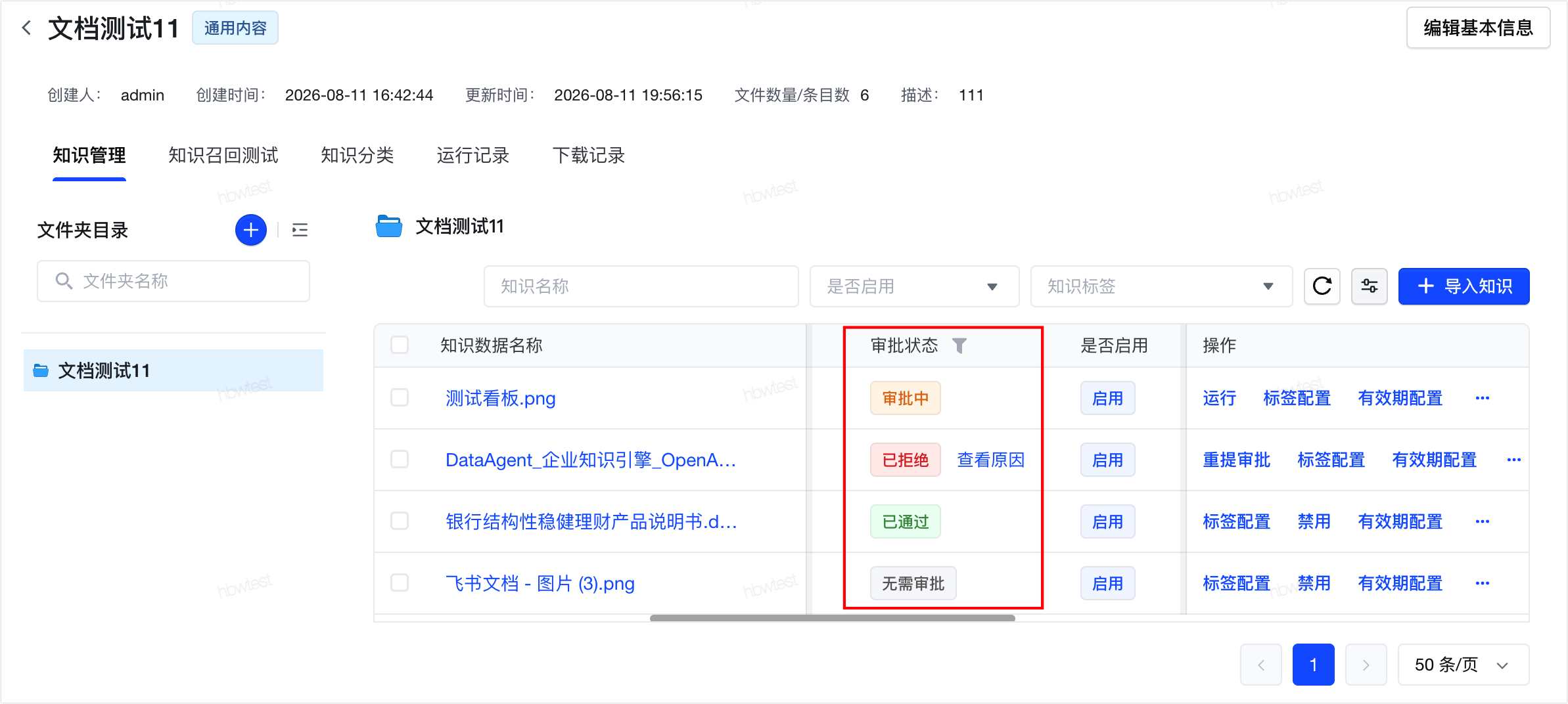Click the 编辑基本信息 button

point(1478,28)
